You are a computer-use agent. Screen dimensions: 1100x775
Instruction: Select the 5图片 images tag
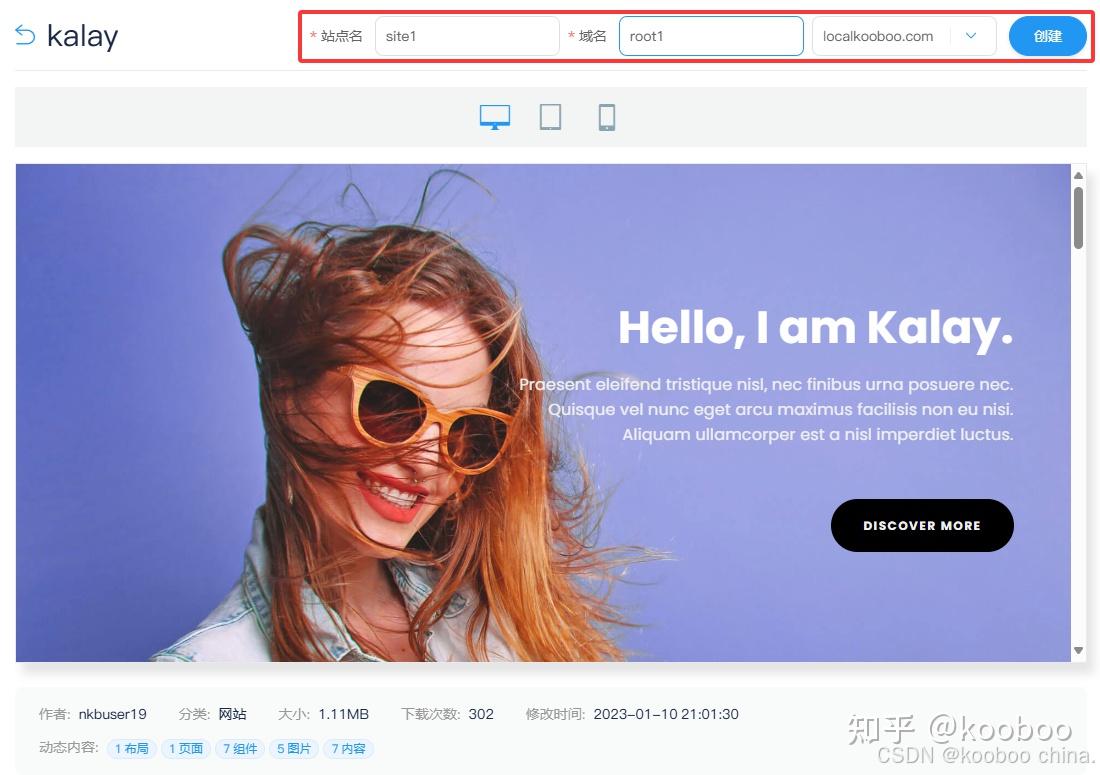[x=293, y=748]
